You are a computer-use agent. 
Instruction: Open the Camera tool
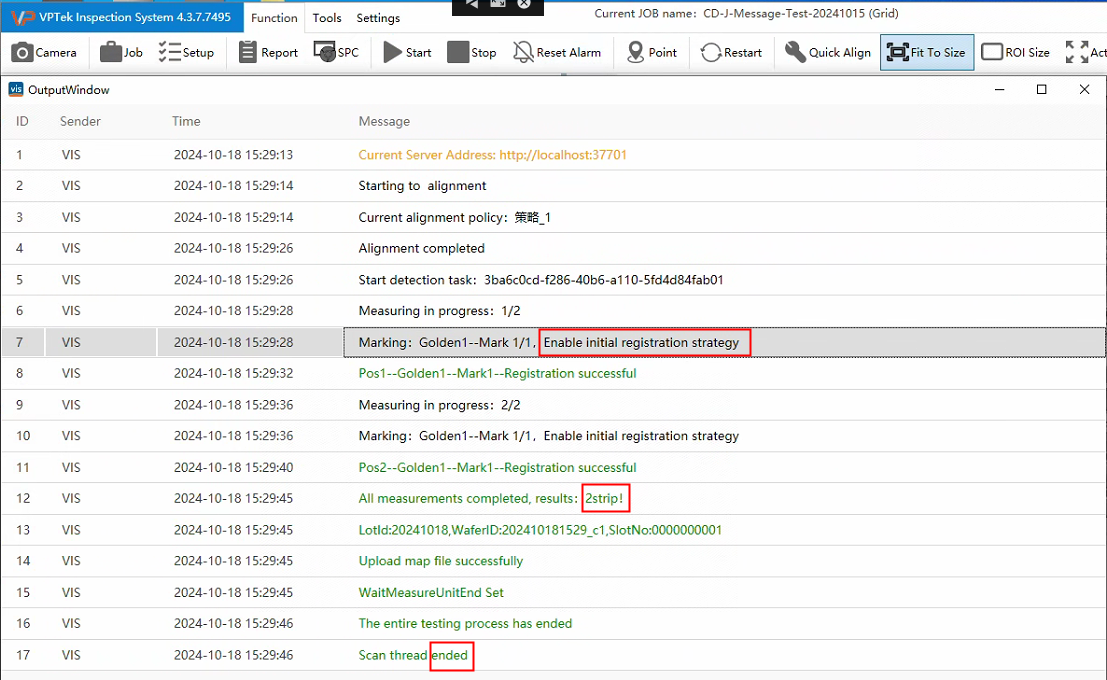[x=44, y=52]
